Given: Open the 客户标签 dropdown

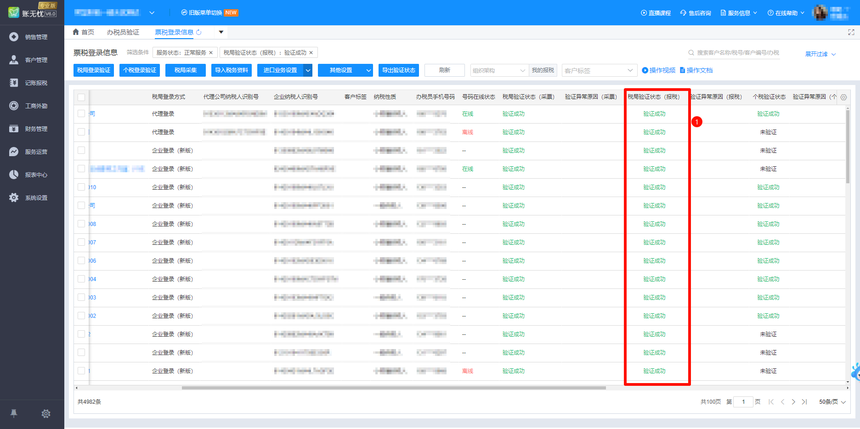Looking at the screenshot, I should coord(599,70).
